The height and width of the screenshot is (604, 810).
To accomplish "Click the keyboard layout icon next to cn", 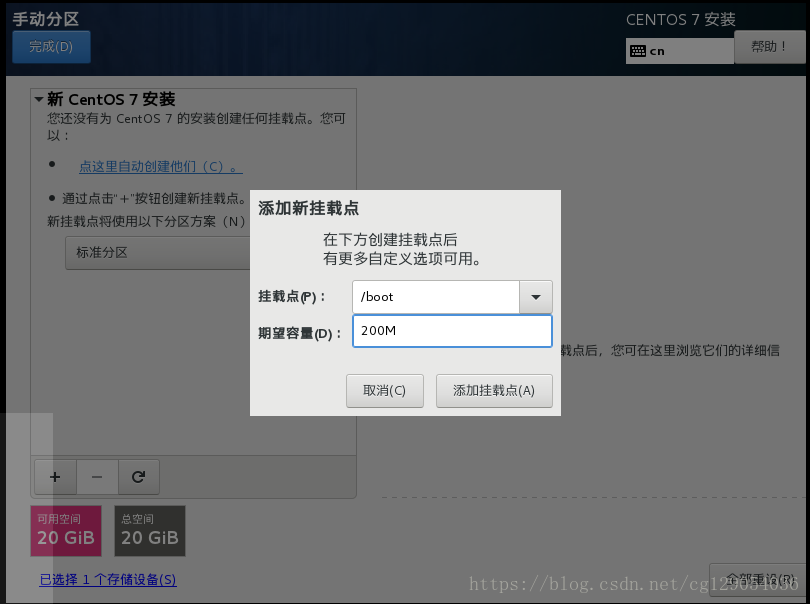I will point(638,51).
